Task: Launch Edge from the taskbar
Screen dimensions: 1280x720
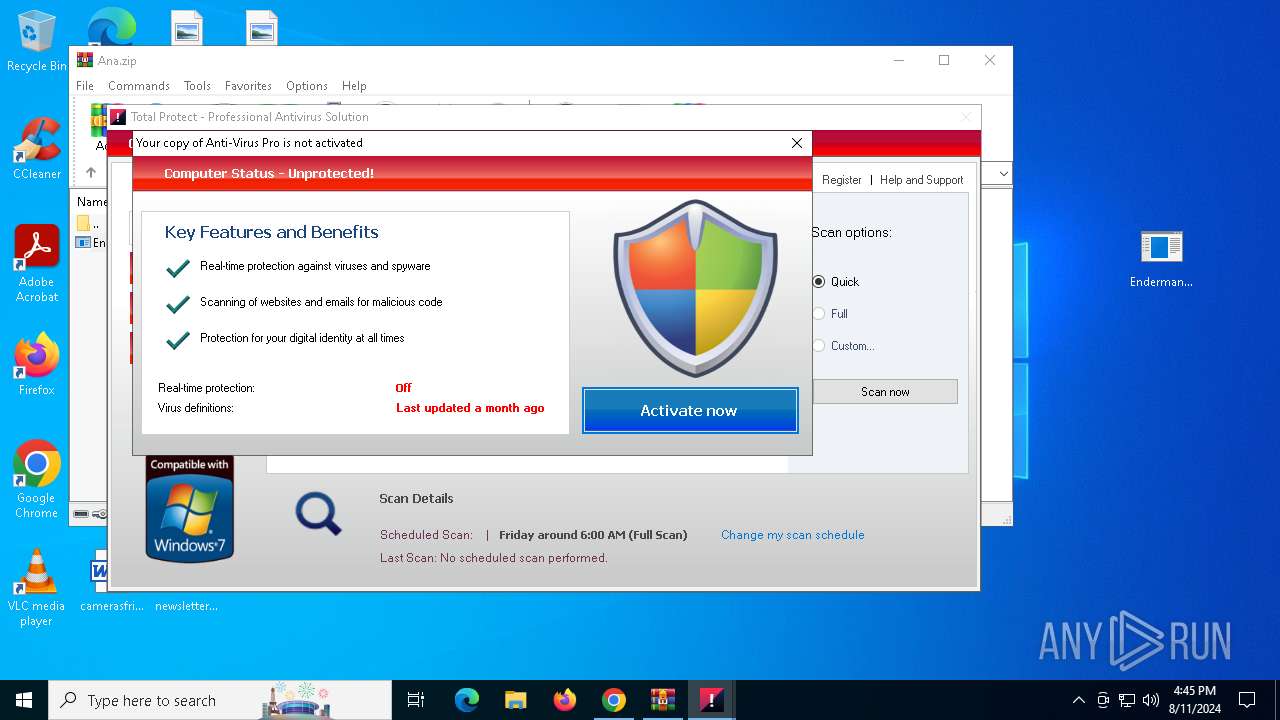Action: (467, 700)
